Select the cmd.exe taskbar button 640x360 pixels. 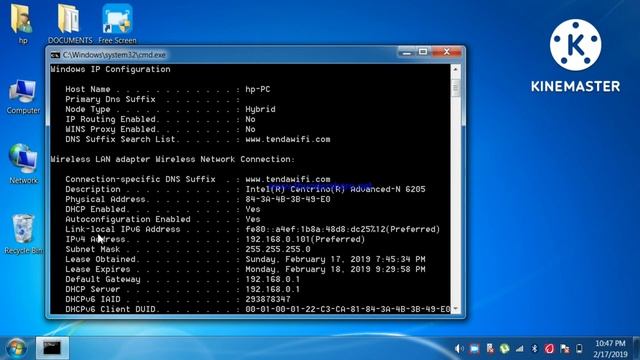pos(52,348)
